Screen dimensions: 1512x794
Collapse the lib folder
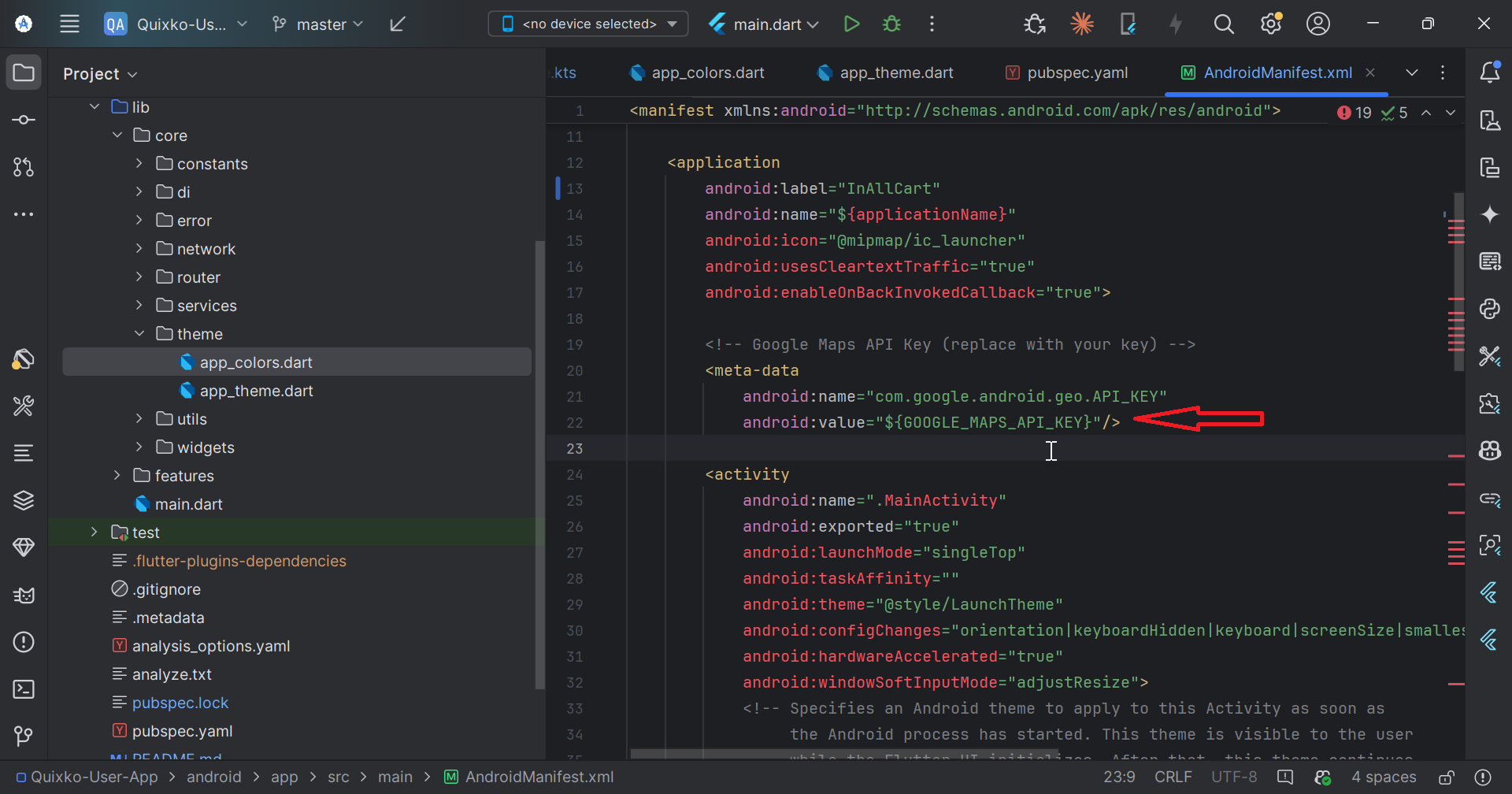tap(94, 106)
